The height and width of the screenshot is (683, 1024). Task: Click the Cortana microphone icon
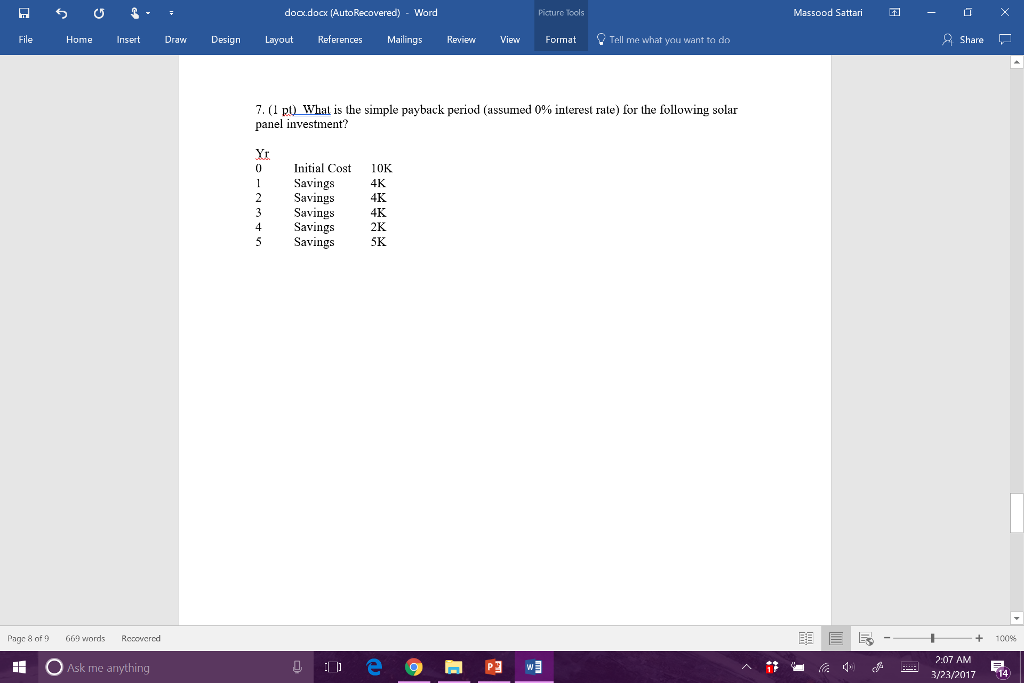tap(297, 667)
